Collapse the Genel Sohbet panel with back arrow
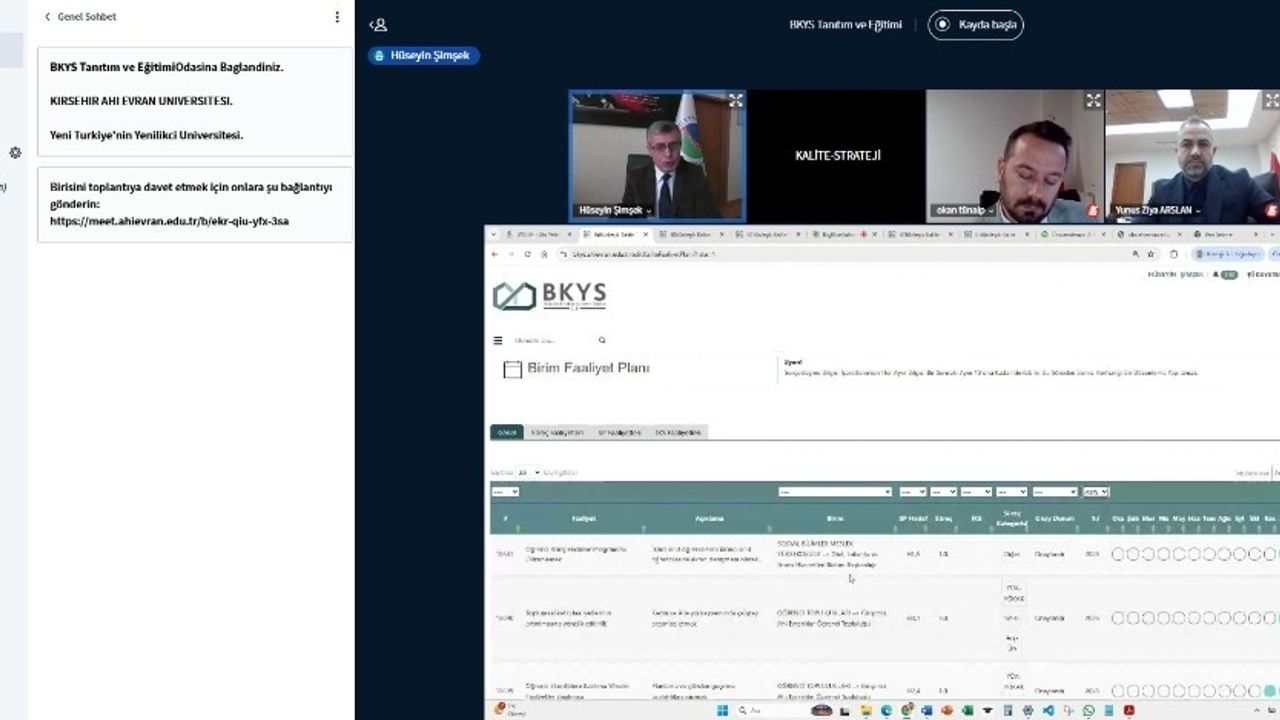The image size is (1280, 720). [x=47, y=17]
